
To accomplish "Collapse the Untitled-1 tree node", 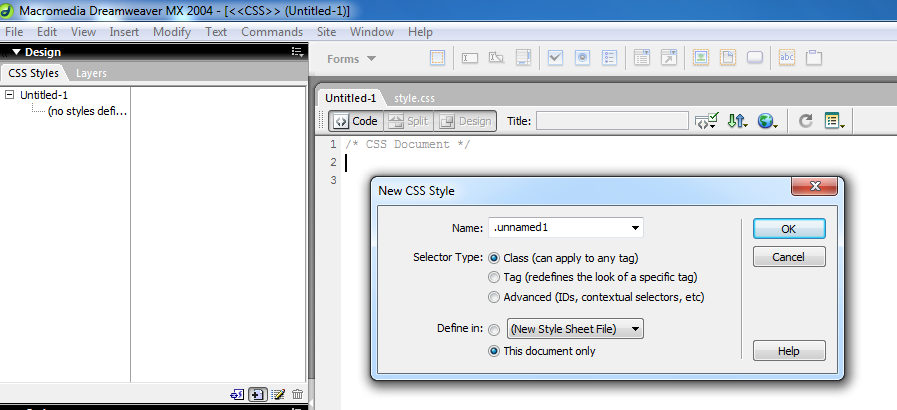I will 9,95.
